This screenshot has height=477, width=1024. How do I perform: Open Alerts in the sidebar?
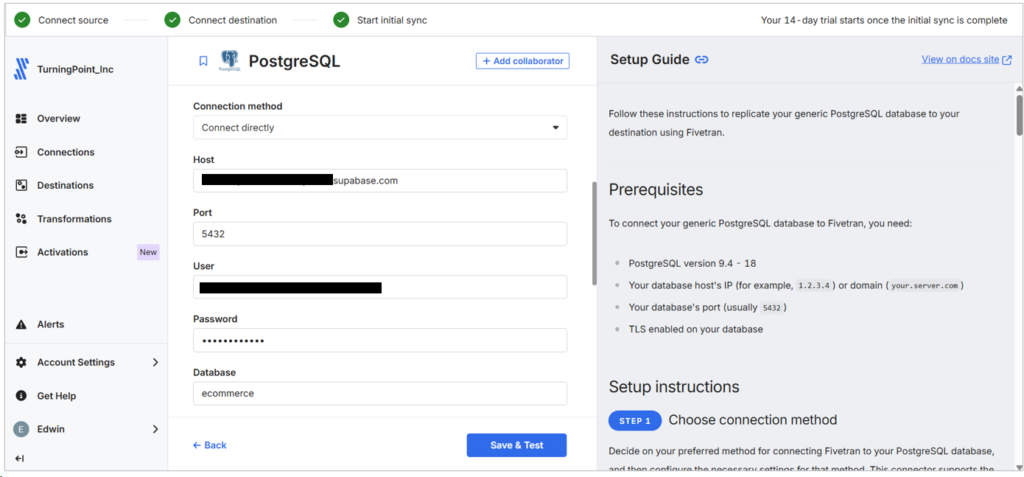click(x=51, y=324)
